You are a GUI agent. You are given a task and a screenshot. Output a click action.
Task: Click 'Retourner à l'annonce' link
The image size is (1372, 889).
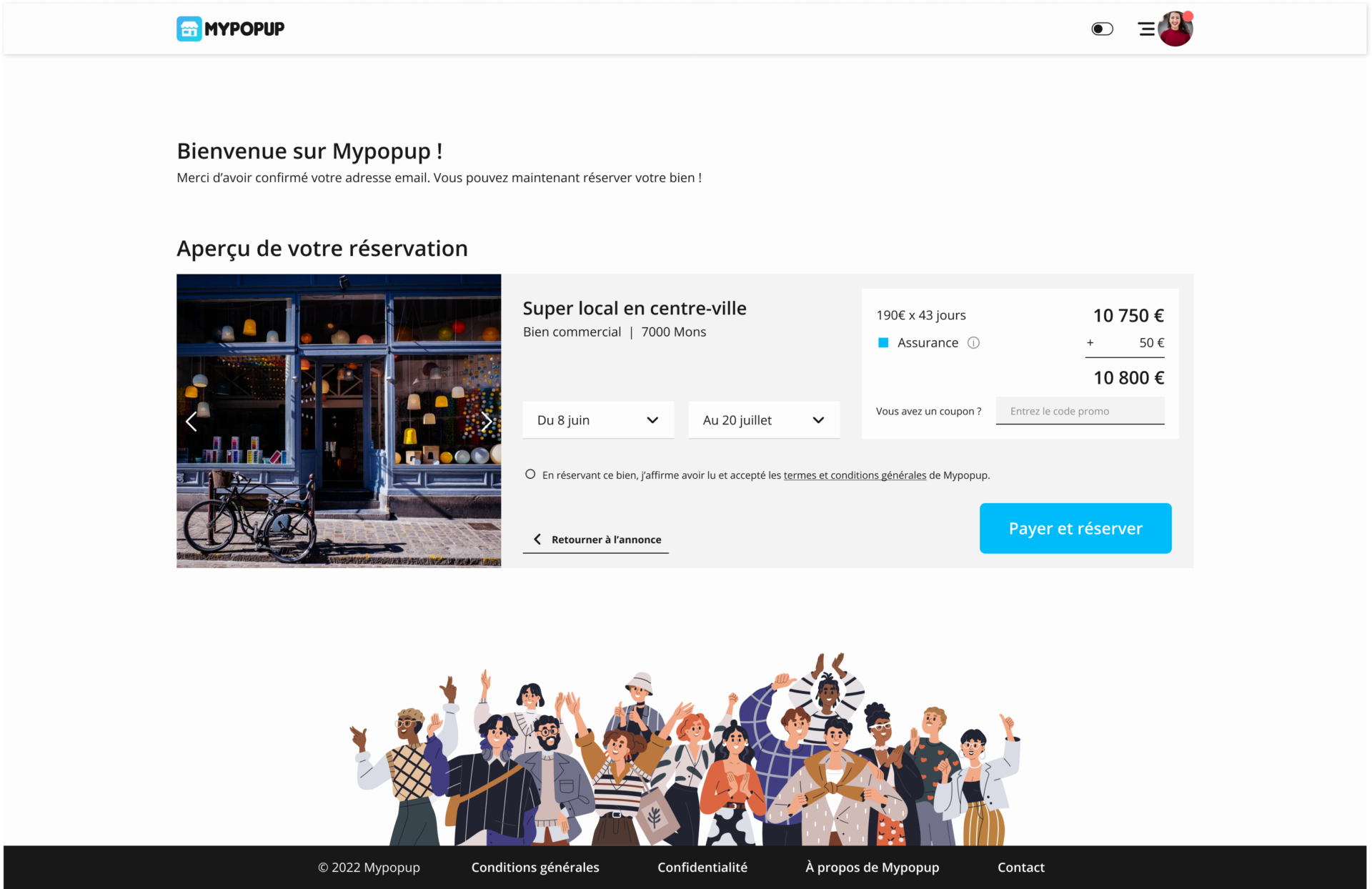[596, 540]
